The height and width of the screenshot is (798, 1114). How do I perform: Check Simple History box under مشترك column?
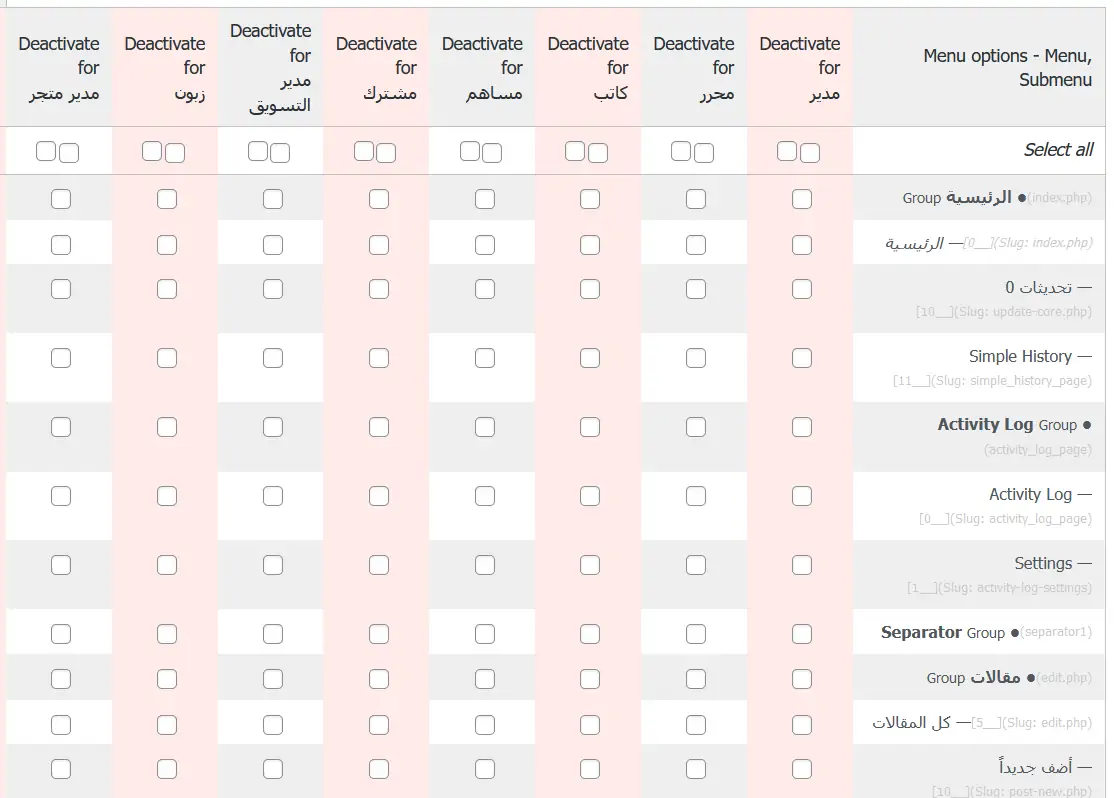click(x=379, y=358)
